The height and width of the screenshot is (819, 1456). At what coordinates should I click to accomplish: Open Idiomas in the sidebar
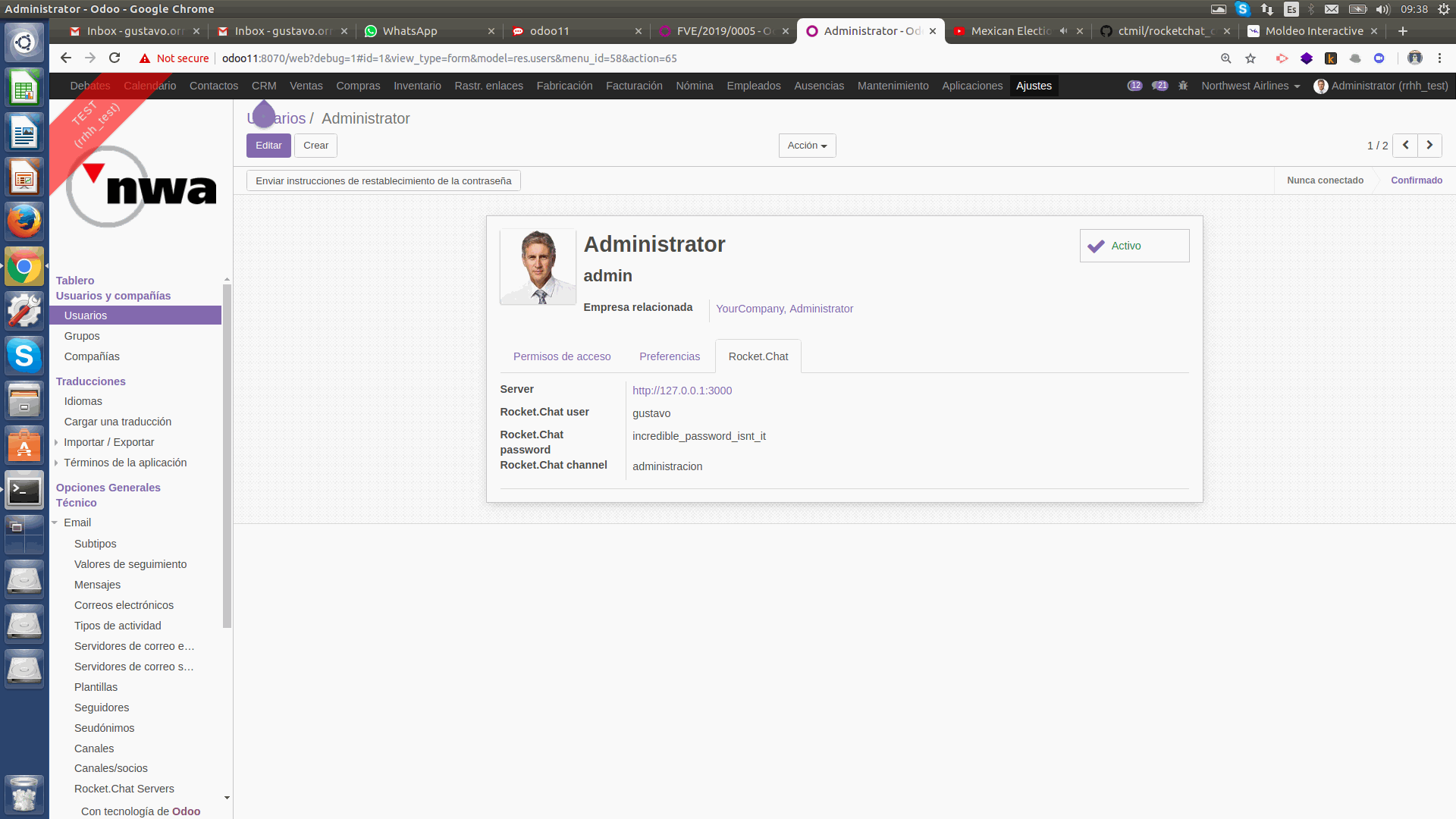point(83,401)
